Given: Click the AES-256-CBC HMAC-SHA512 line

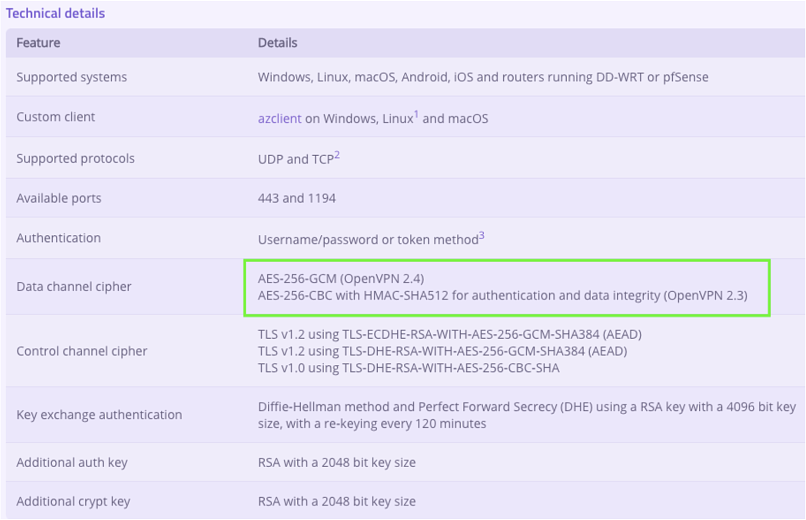Looking at the screenshot, I should point(502,295).
